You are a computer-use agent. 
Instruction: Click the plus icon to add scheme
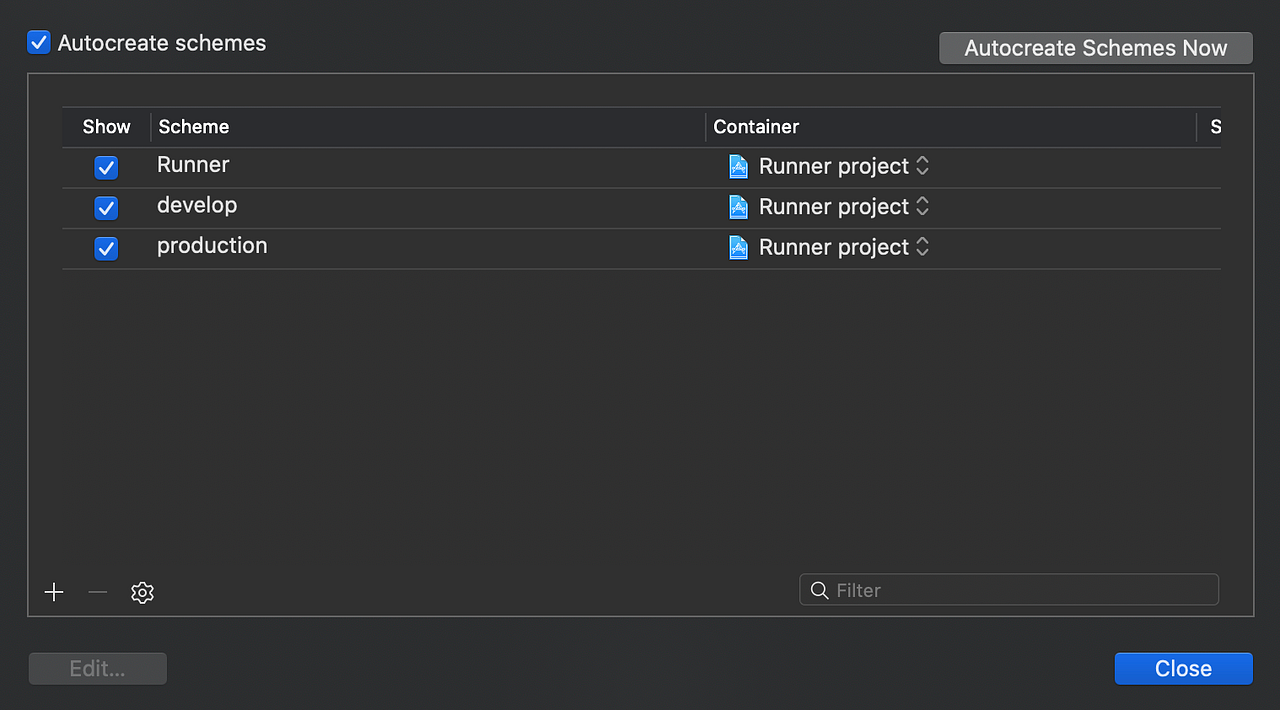pos(54,592)
